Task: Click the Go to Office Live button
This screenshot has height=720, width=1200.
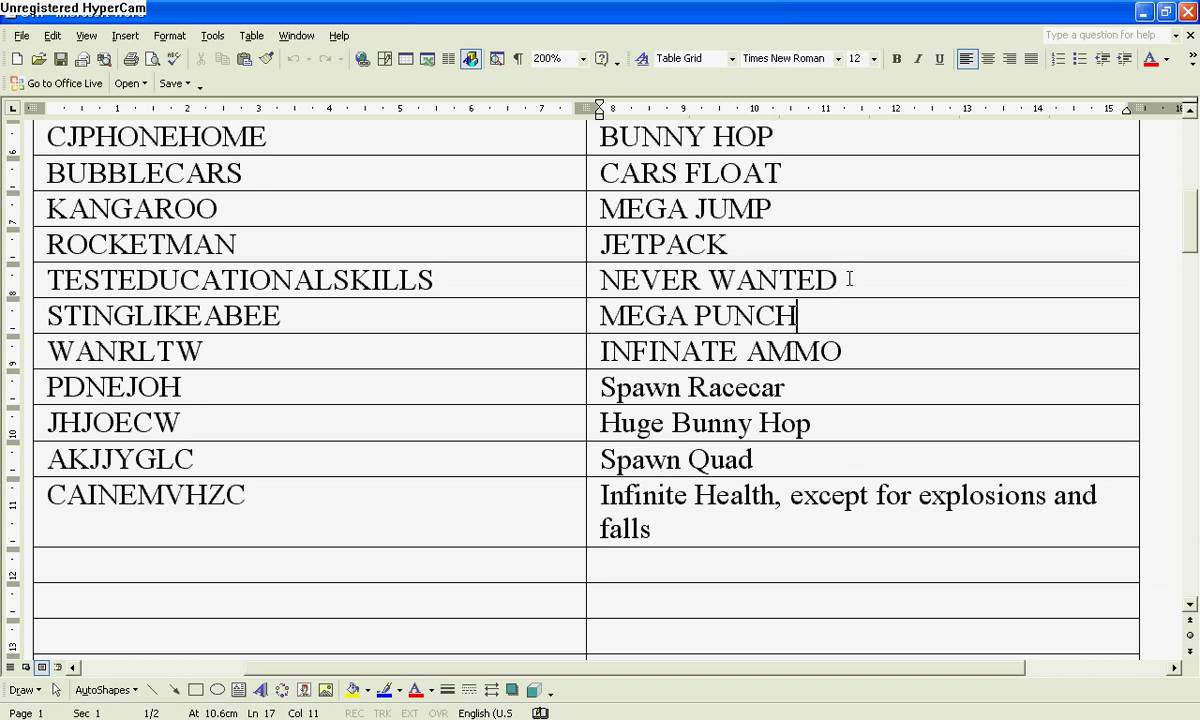Action: click(57, 84)
